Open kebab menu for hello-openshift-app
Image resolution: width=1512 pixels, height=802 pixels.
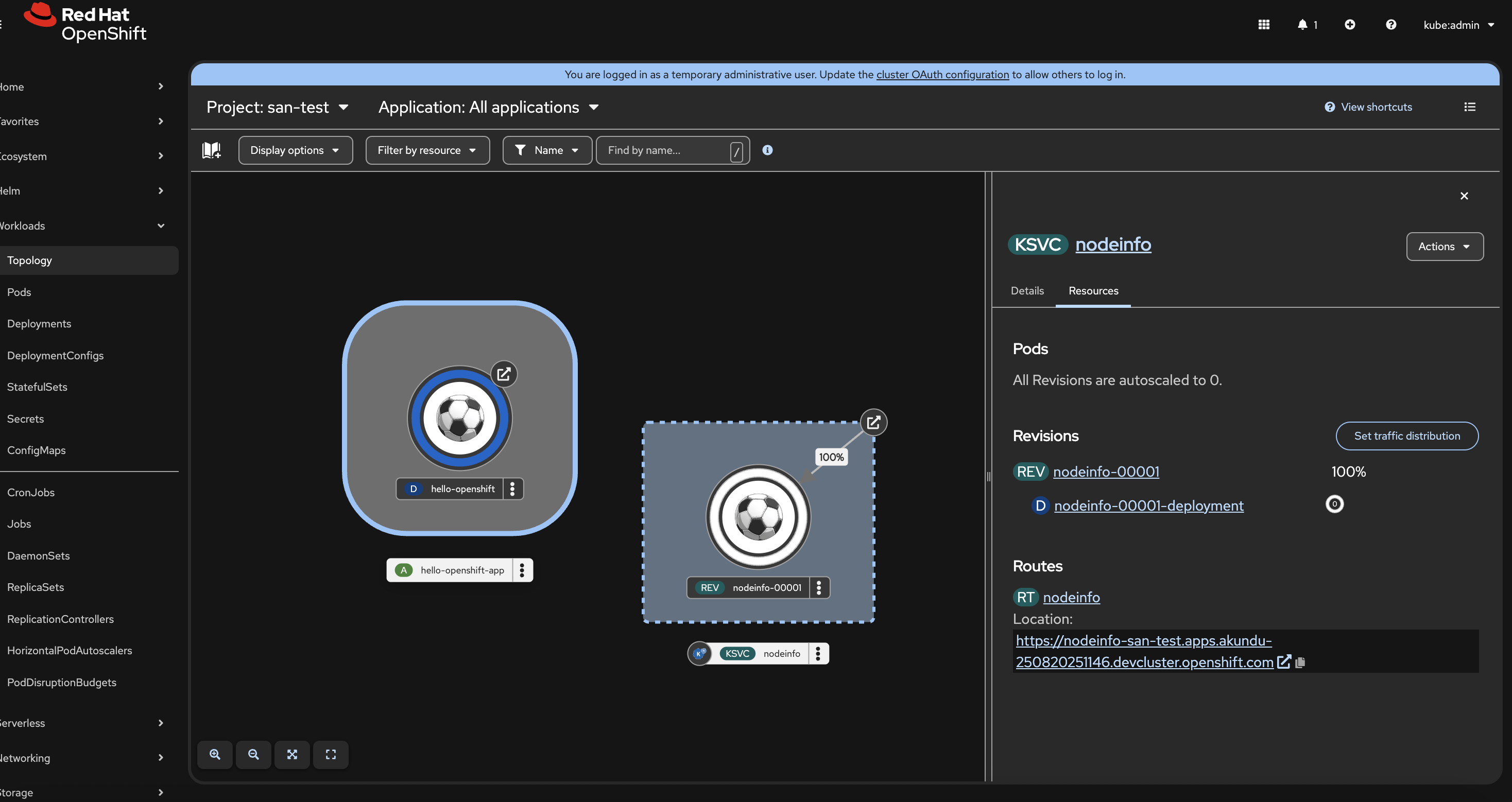[x=522, y=570]
